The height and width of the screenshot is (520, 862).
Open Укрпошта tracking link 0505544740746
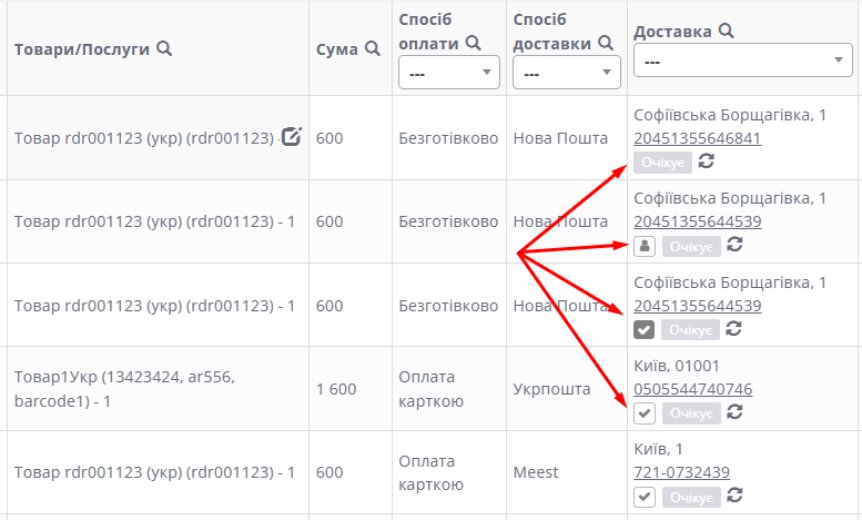[x=693, y=389]
